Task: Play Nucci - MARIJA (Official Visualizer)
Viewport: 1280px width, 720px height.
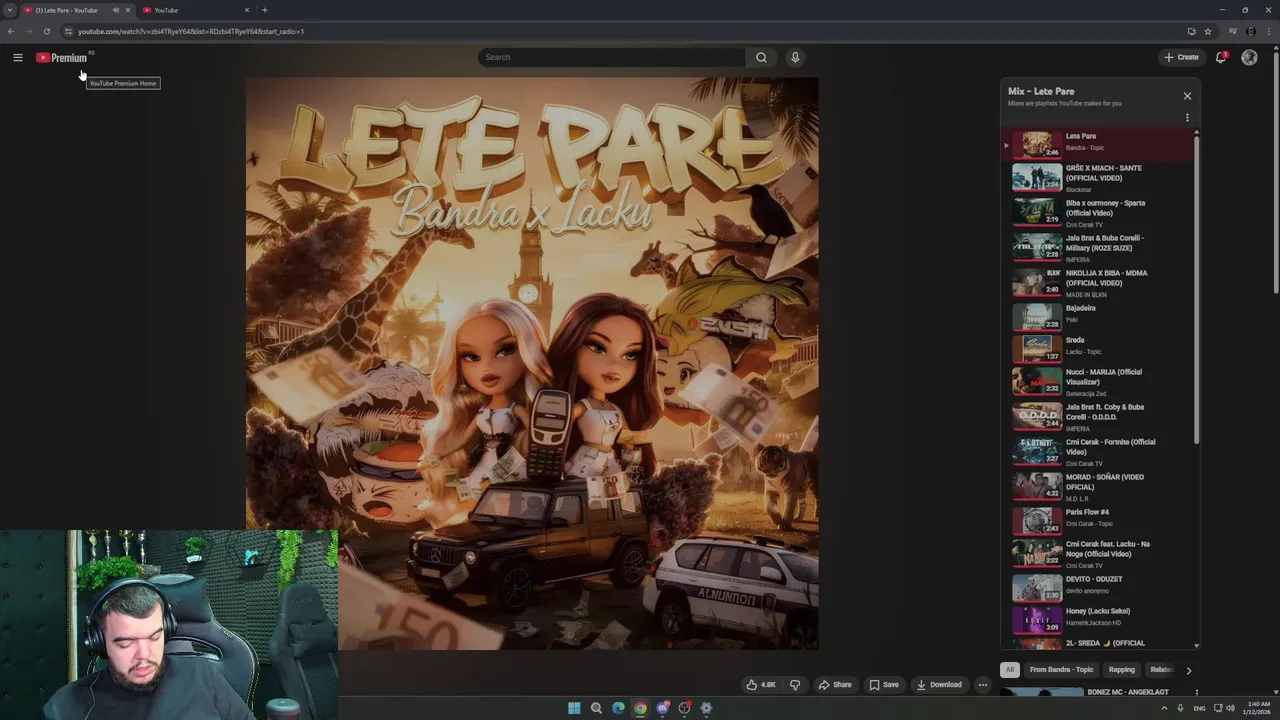Action: 1098,382
